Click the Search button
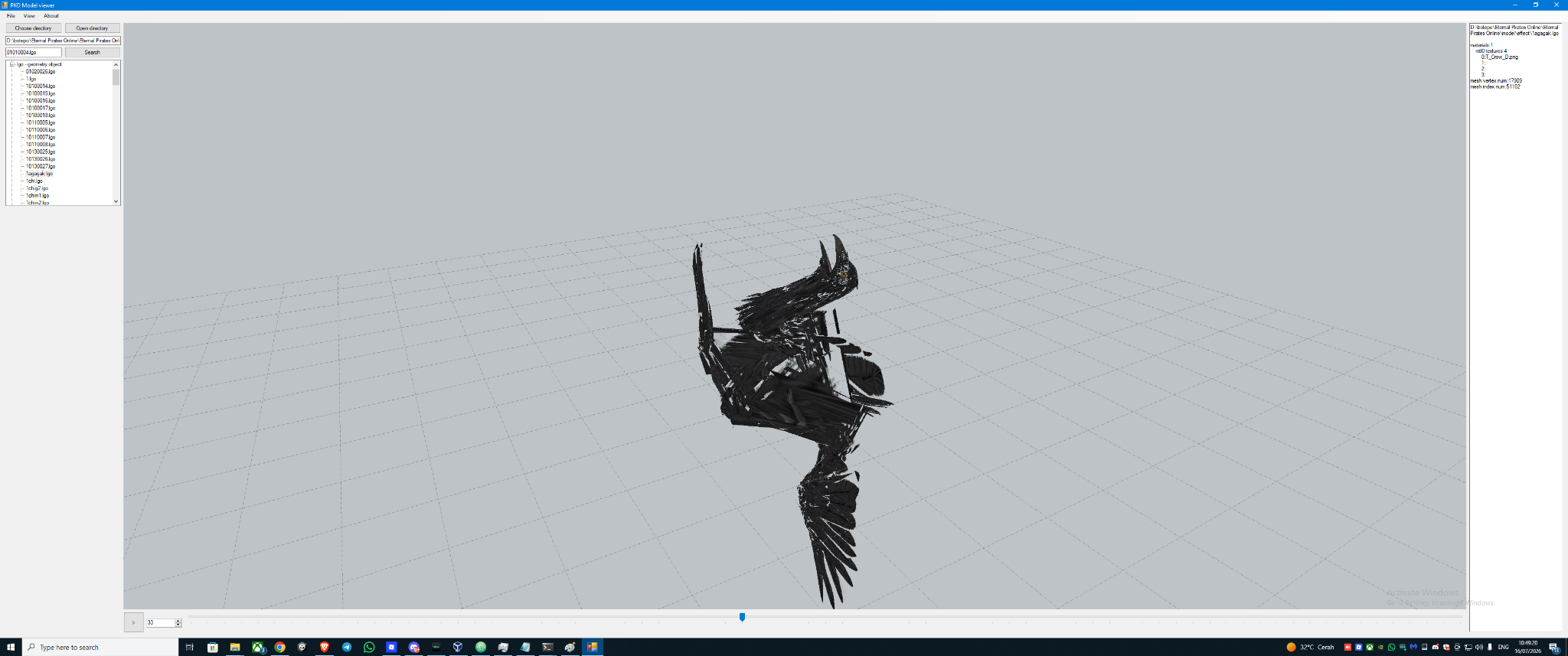Screen dimensions: 1568x656 (92, 53)
